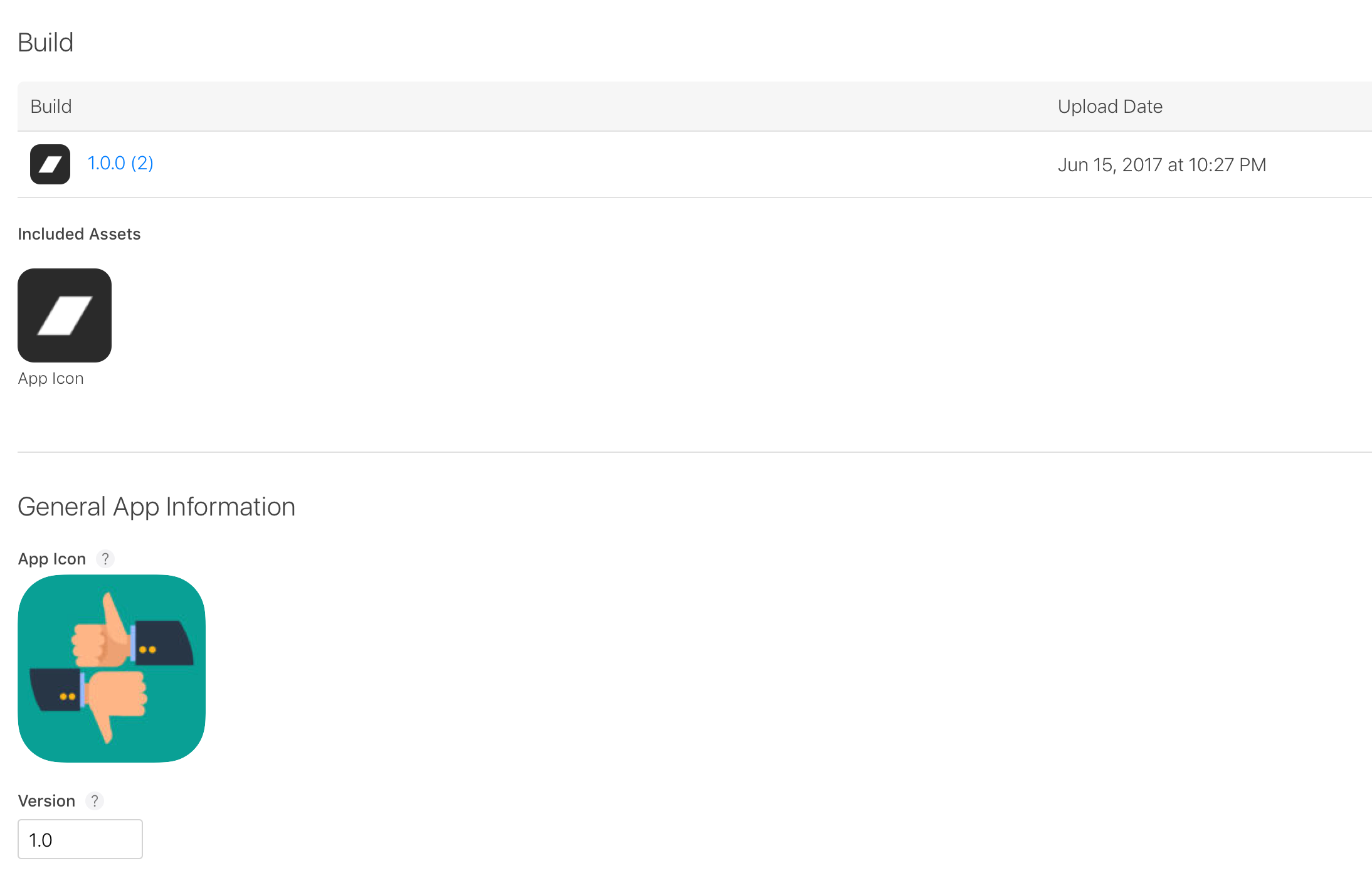
Task: Click the App Icon caption under the black asset
Action: 51,378
